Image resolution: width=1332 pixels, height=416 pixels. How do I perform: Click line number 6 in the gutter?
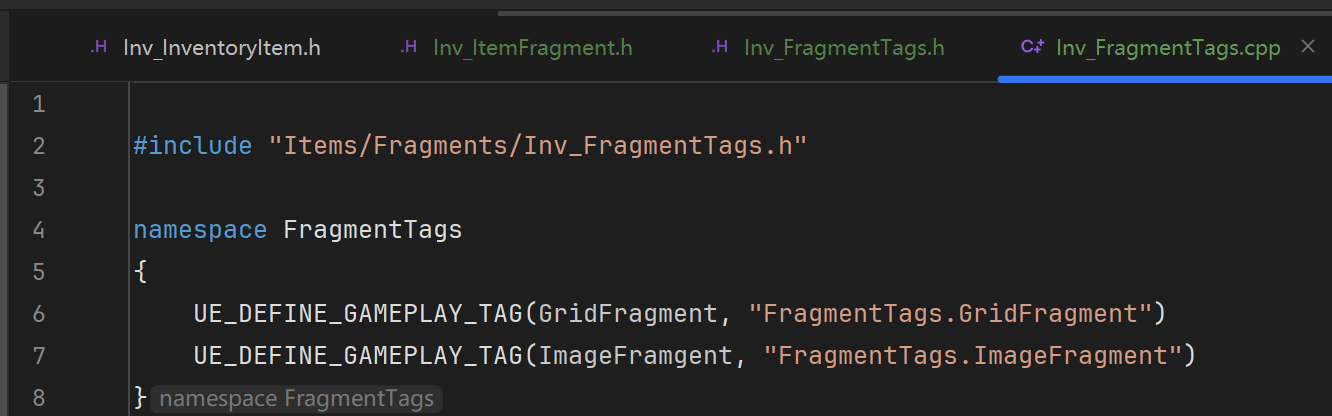point(39,314)
